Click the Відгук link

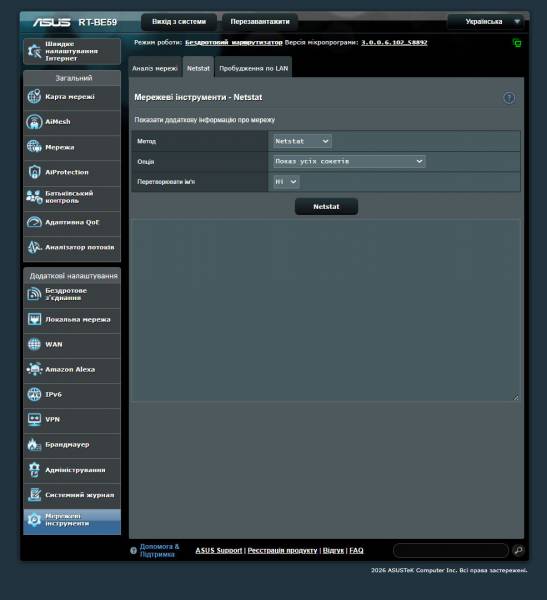333,550
